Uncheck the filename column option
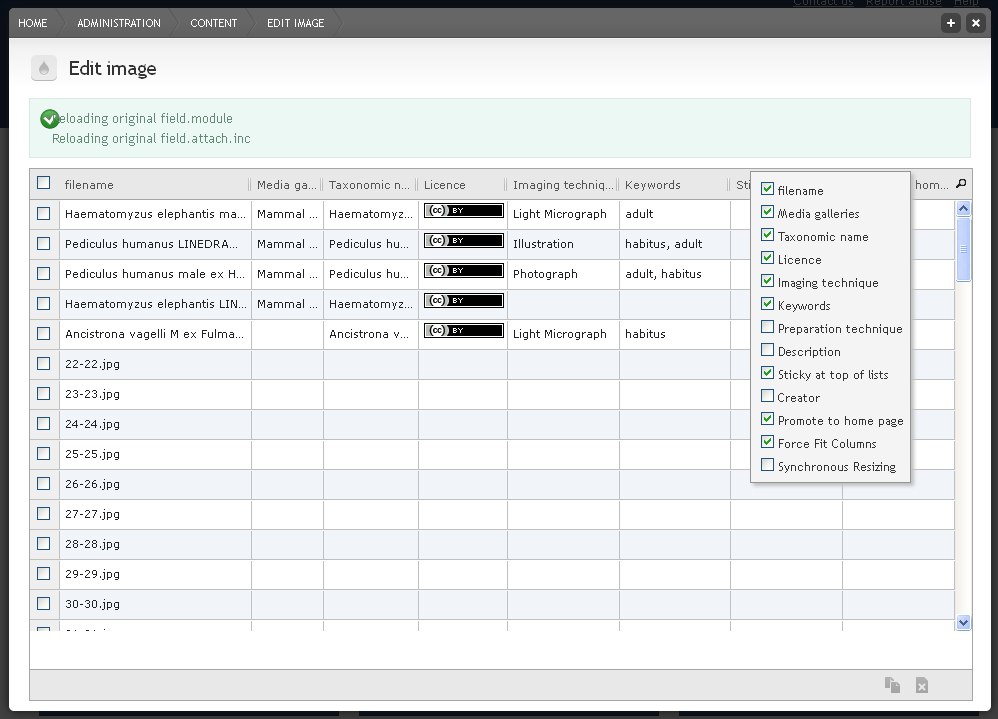The width and height of the screenshot is (998, 719). (x=768, y=189)
